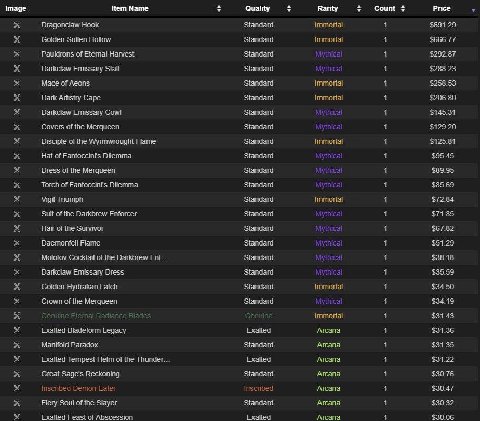Click the Item Name column header label
This screenshot has height=421, width=480.
tap(130, 9)
